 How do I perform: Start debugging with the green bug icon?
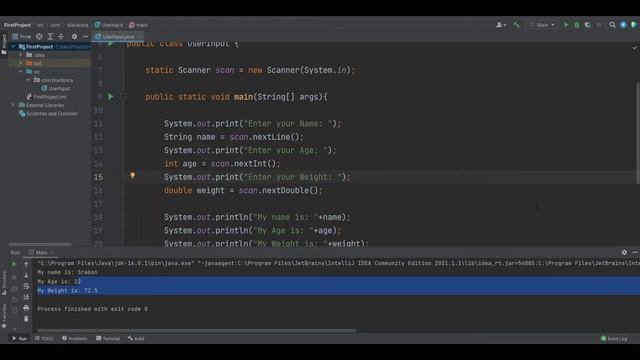pyautogui.click(x=577, y=25)
